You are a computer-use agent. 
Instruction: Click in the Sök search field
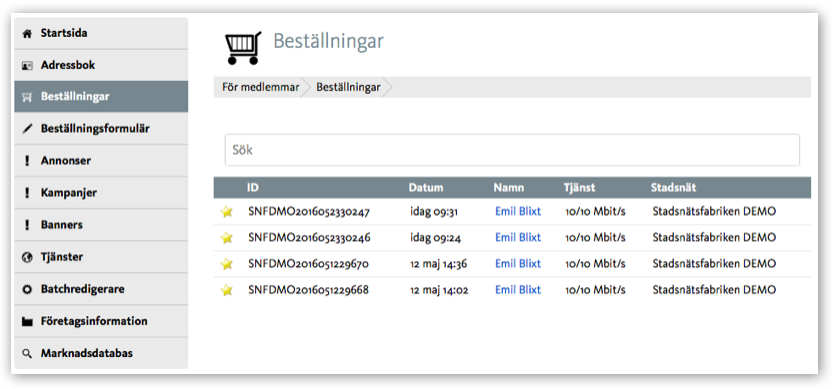coord(512,150)
